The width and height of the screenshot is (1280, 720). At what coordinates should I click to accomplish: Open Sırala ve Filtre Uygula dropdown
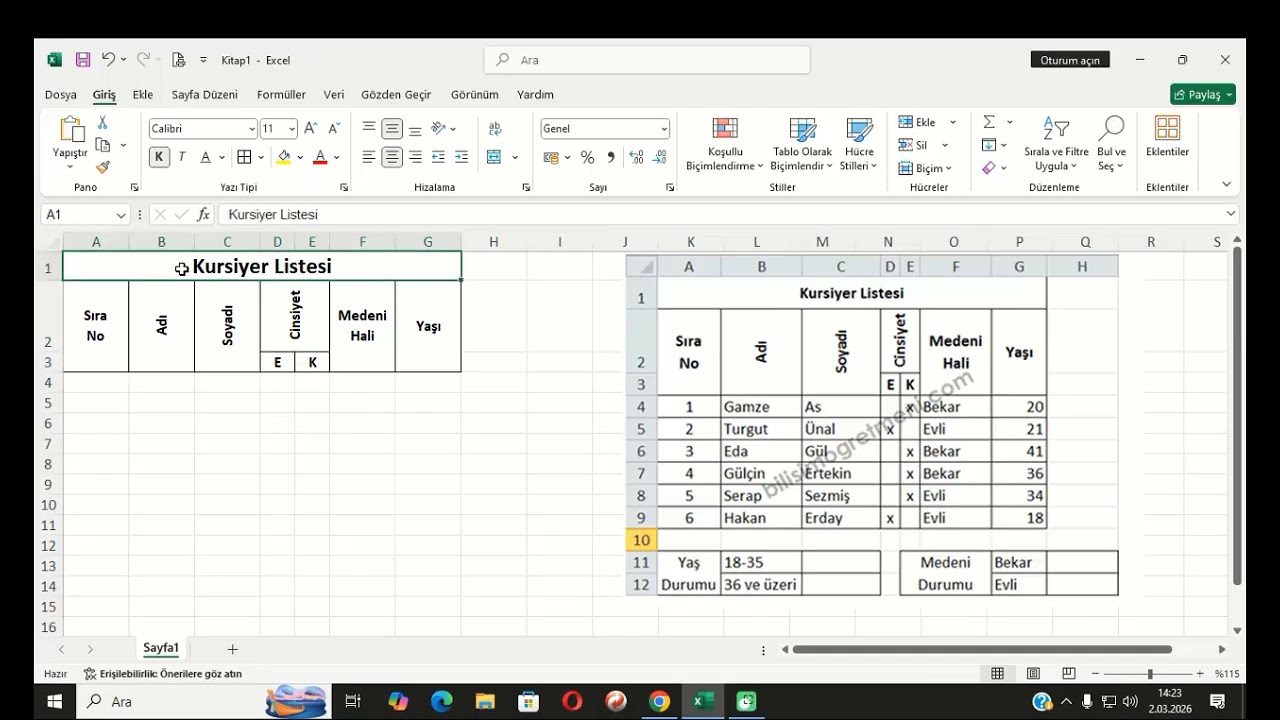click(x=1056, y=145)
